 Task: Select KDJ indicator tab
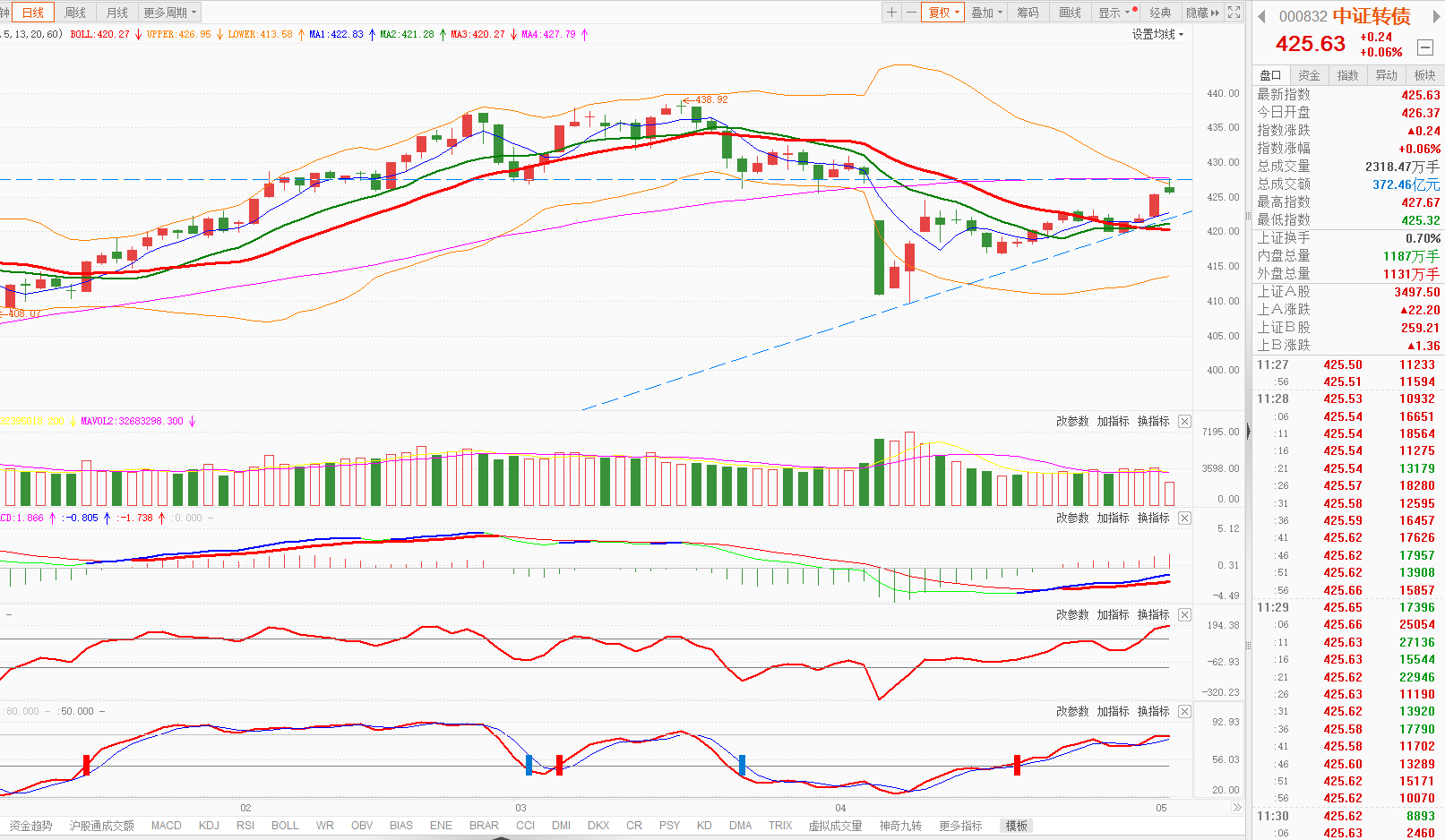click(x=209, y=826)
